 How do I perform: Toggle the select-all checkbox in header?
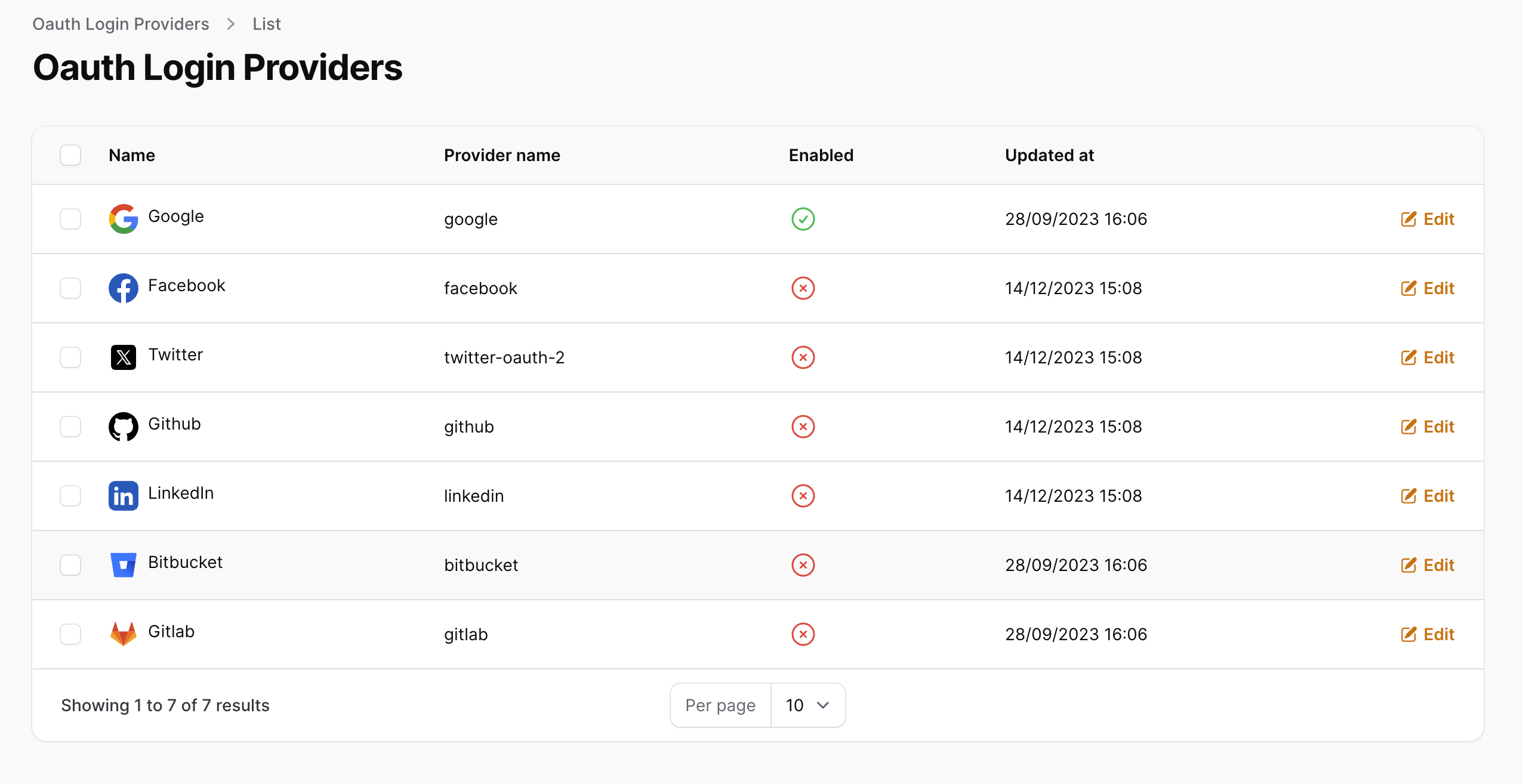70,155
